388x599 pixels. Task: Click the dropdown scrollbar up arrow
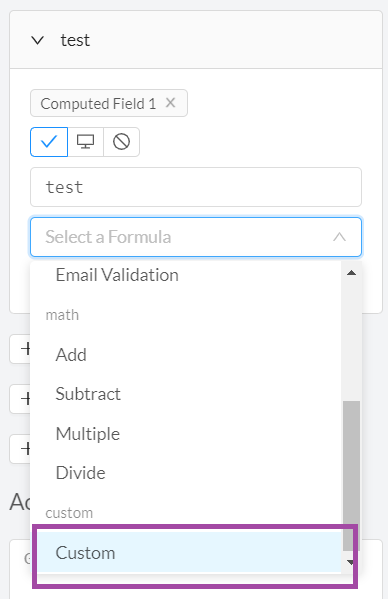351,273
